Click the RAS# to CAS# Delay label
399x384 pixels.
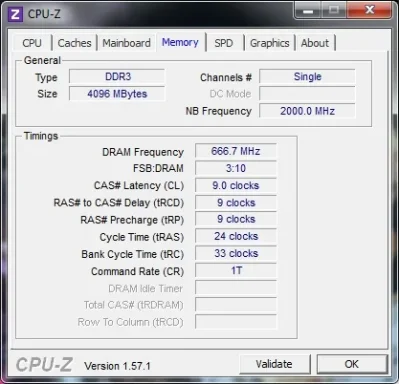[119, 203]
